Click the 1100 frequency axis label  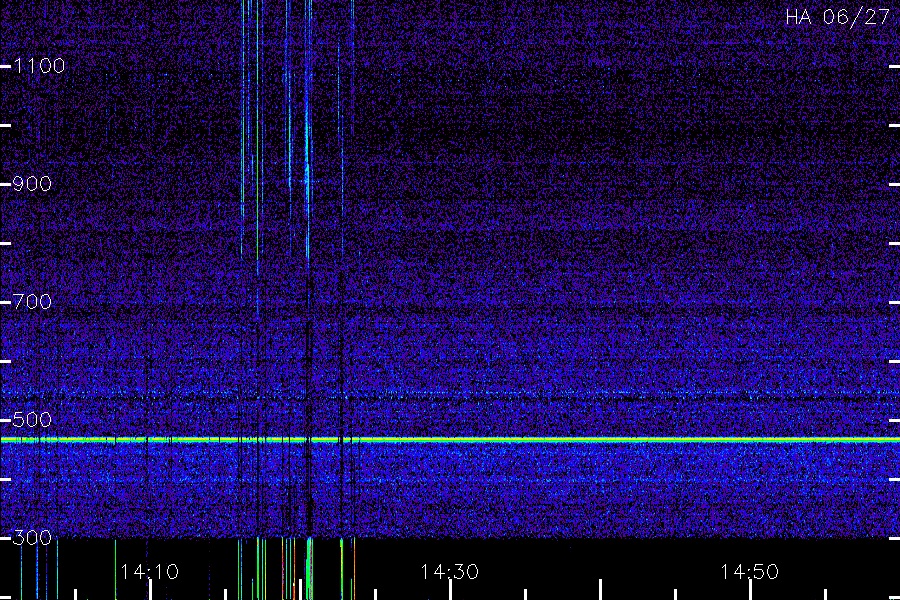coord(40,65)
